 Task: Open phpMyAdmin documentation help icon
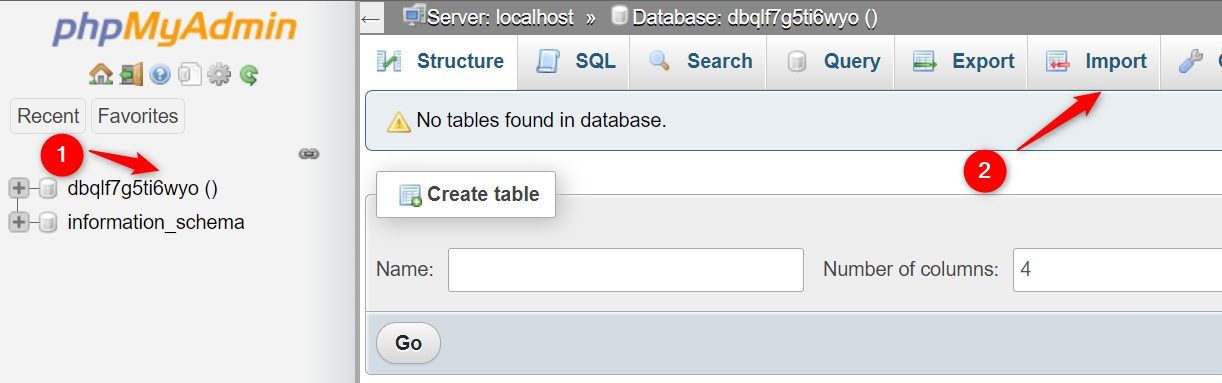click(x=160, y=74)
